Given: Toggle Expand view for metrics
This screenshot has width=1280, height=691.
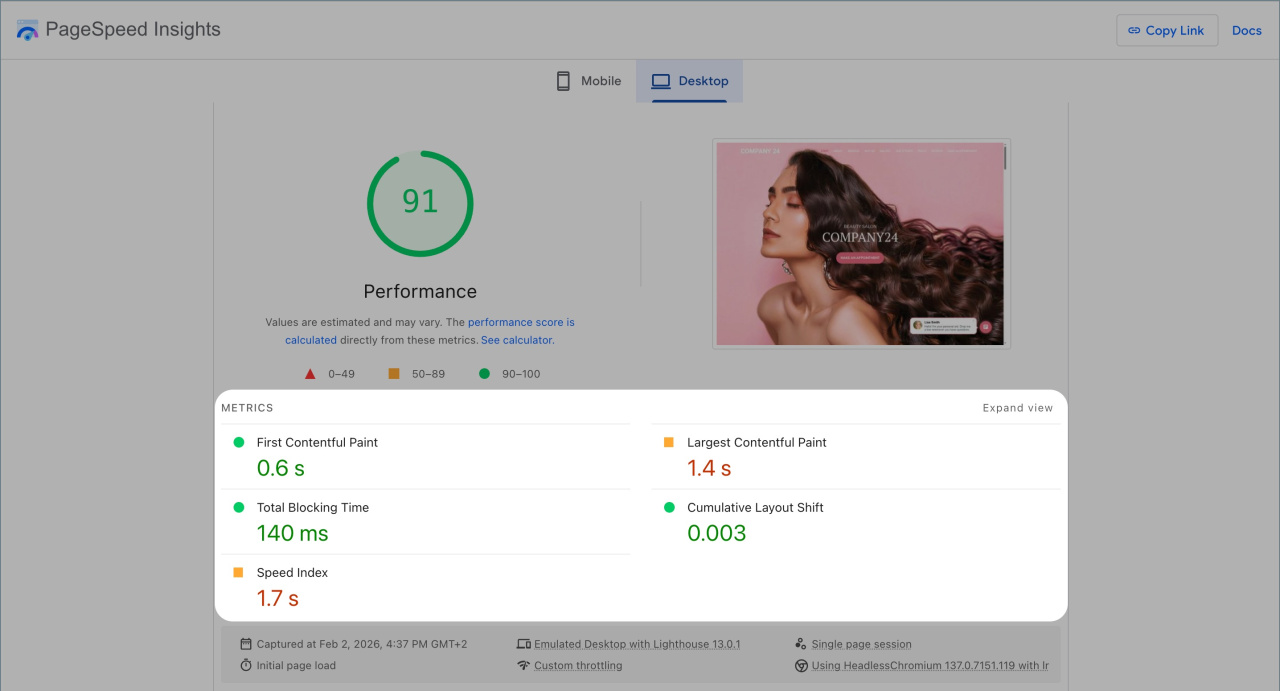Looking at the screenshot, I should click(1017, 408).
